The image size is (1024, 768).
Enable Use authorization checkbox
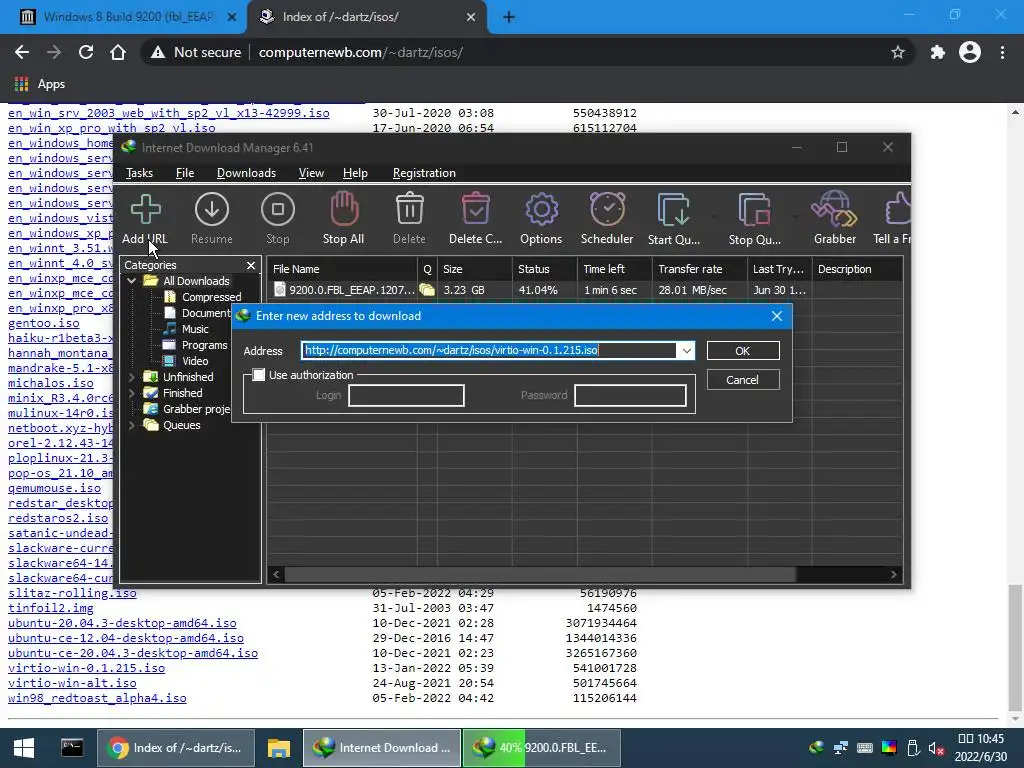point(259,375)
